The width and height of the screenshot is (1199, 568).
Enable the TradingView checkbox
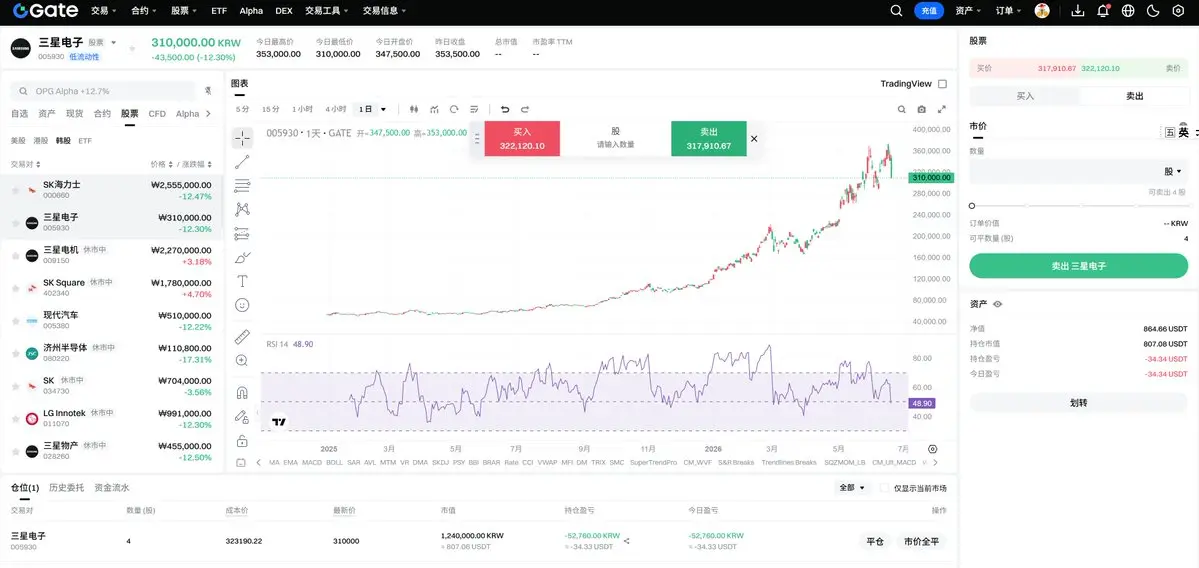point(942,84)
